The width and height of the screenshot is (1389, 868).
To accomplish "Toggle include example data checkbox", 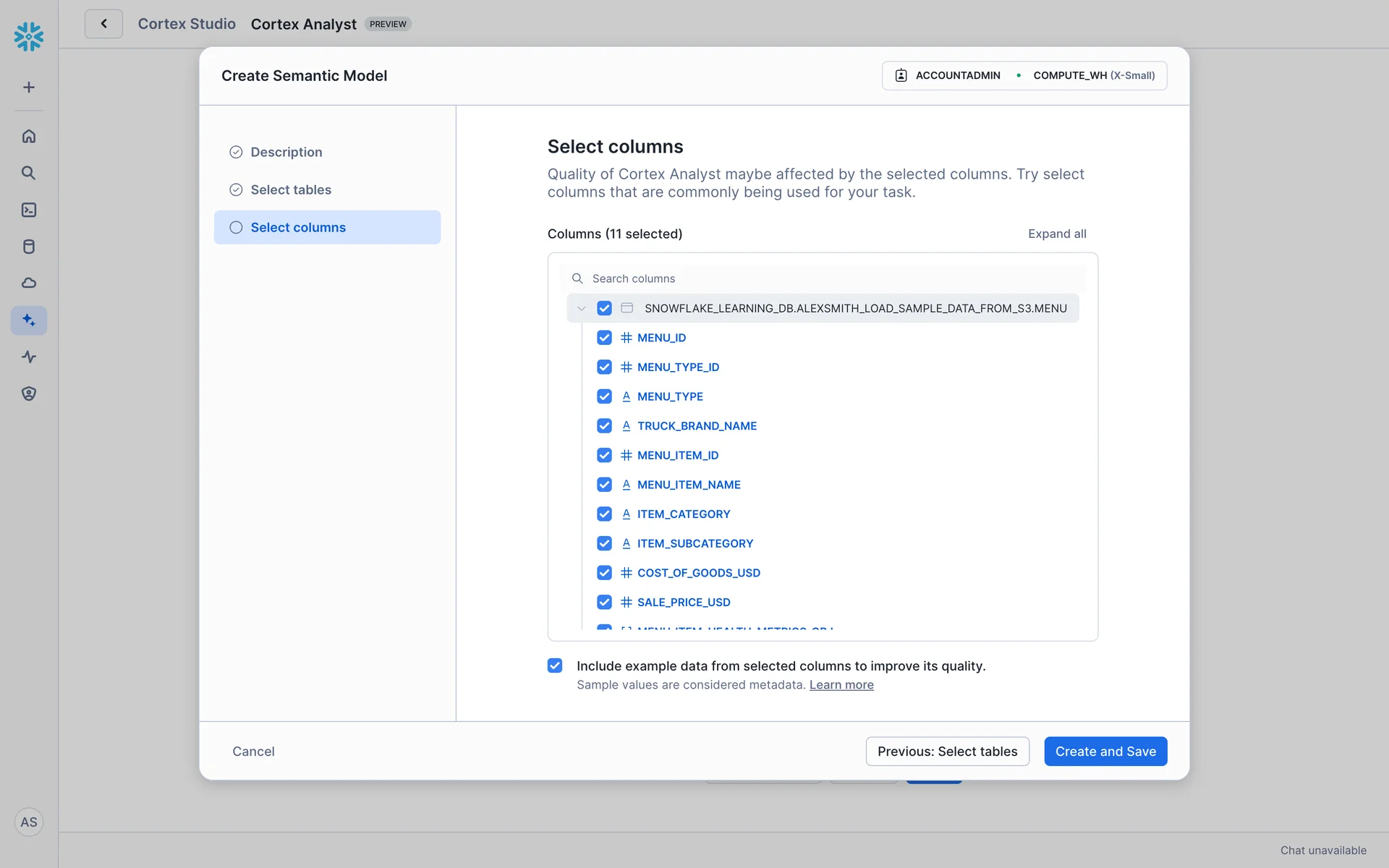I will click(555, 665).
